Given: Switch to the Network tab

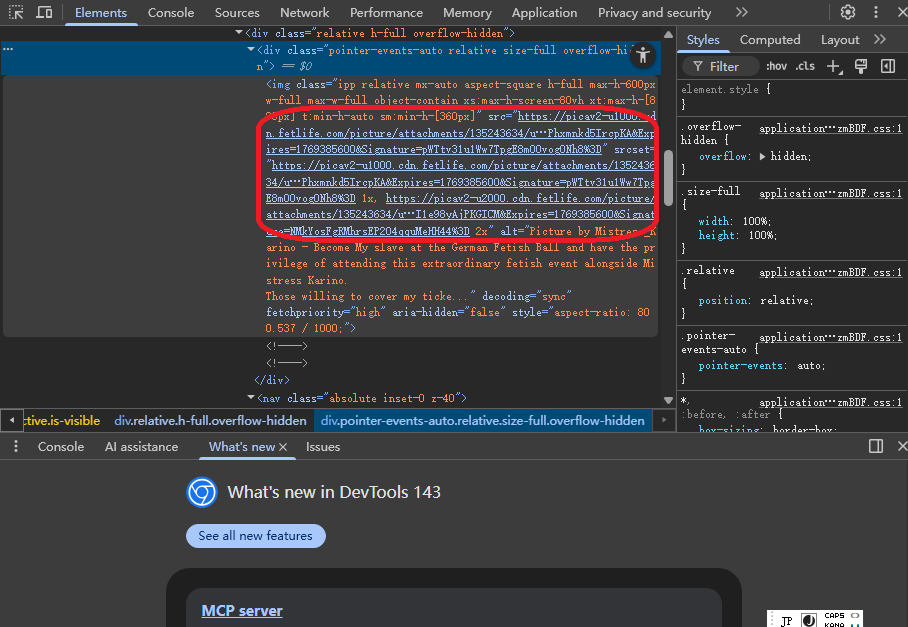Looking at the screenshot, I should (304, 13).
